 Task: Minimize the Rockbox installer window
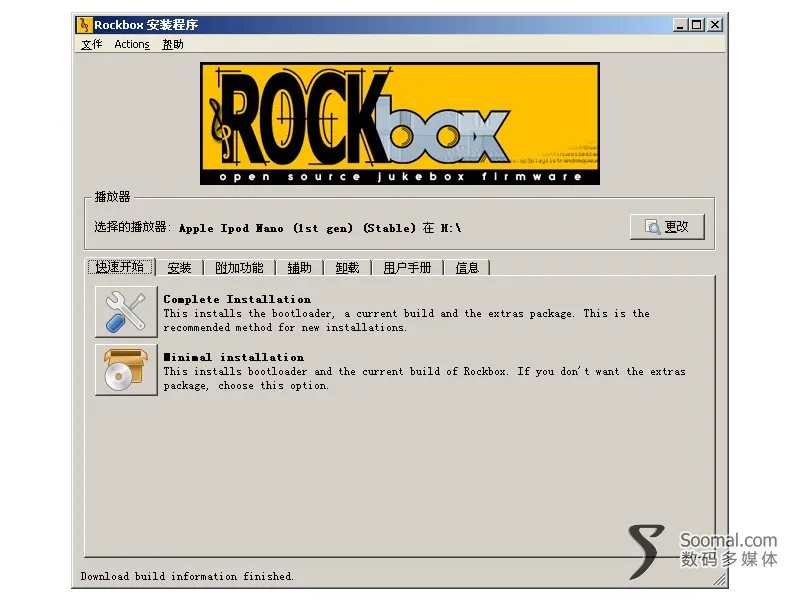(680, 24)
